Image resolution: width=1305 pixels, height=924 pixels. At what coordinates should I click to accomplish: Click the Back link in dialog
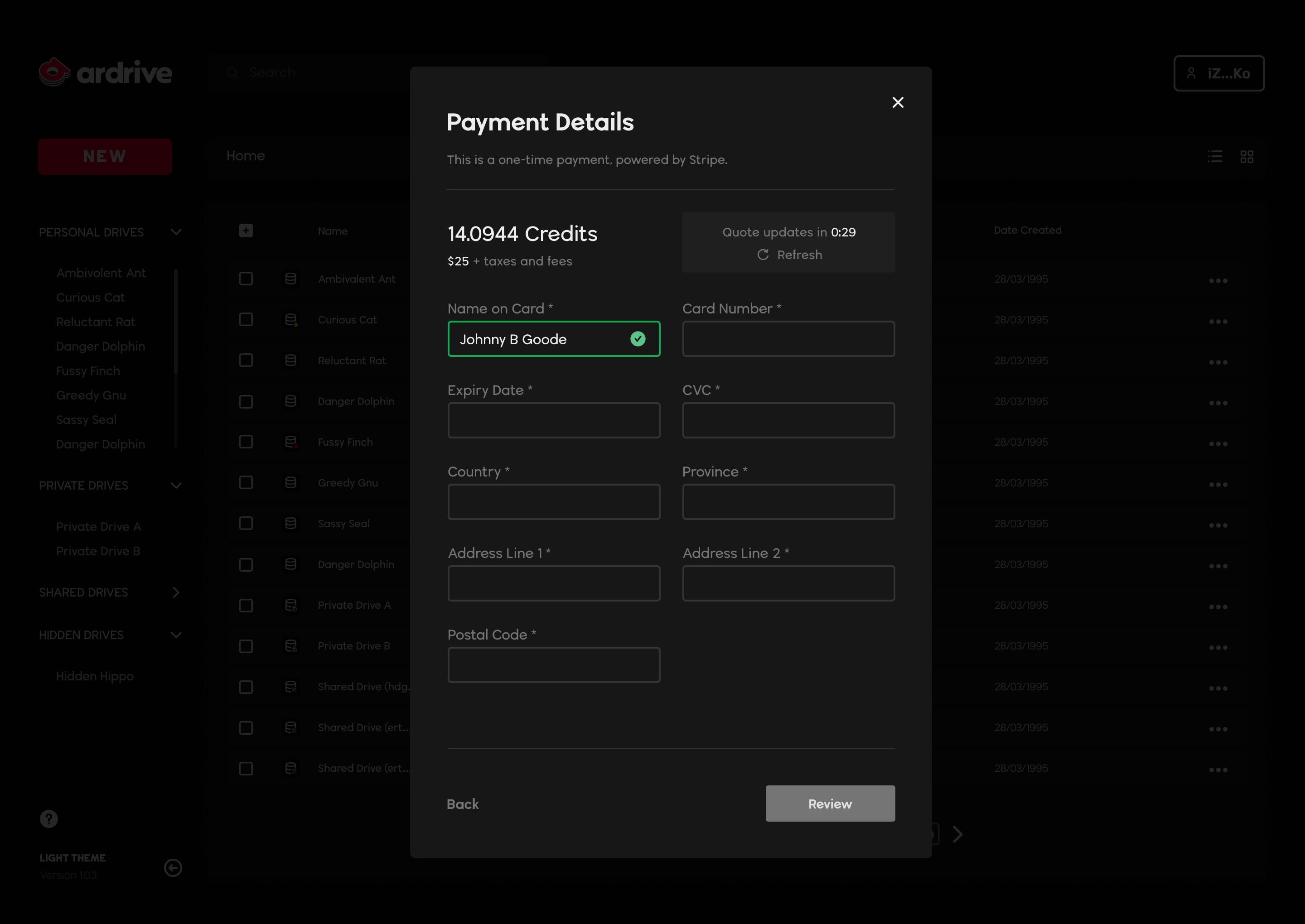click(x=463, y=804)
